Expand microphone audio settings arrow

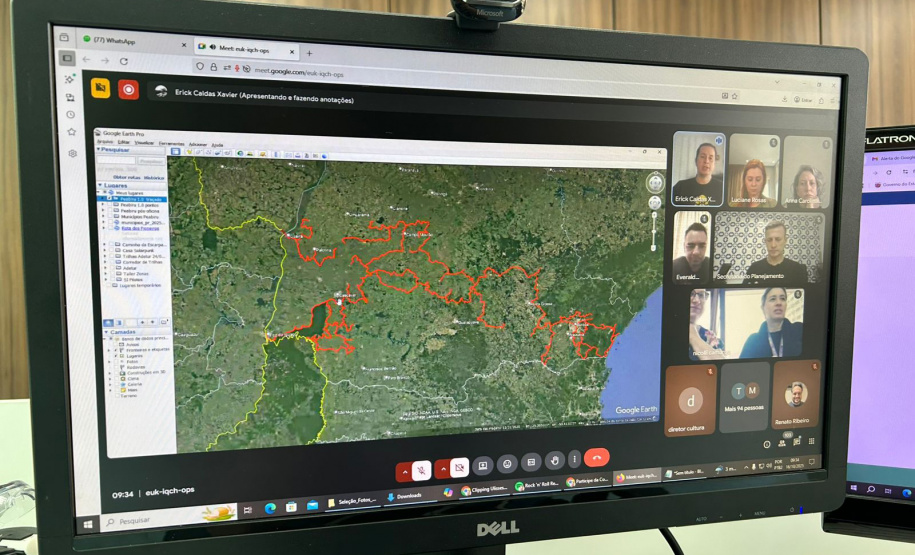(405, 469)
